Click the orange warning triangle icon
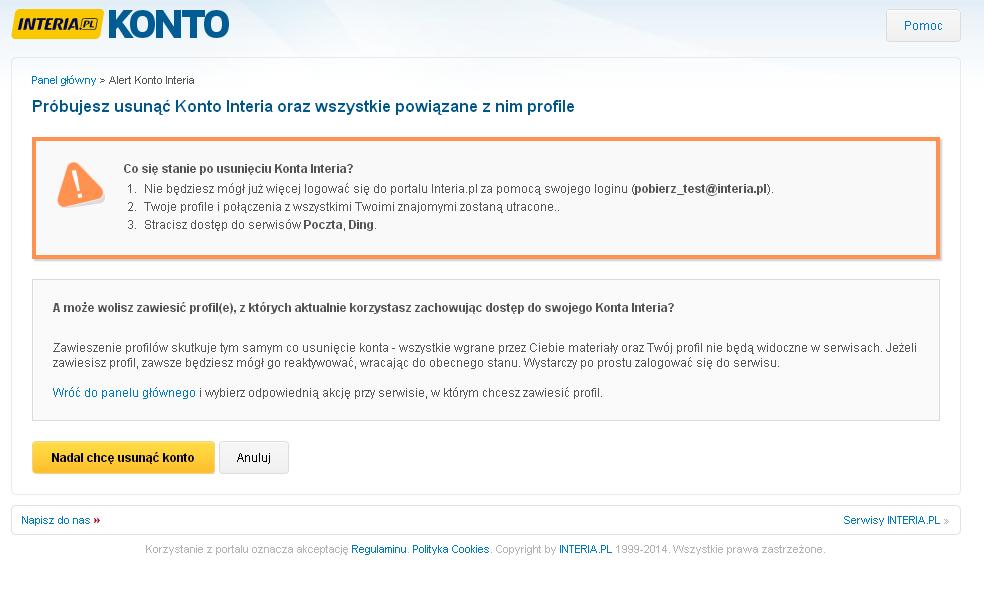Image resolution: width=984 pixels, height=591 pixels. point(80,184)
